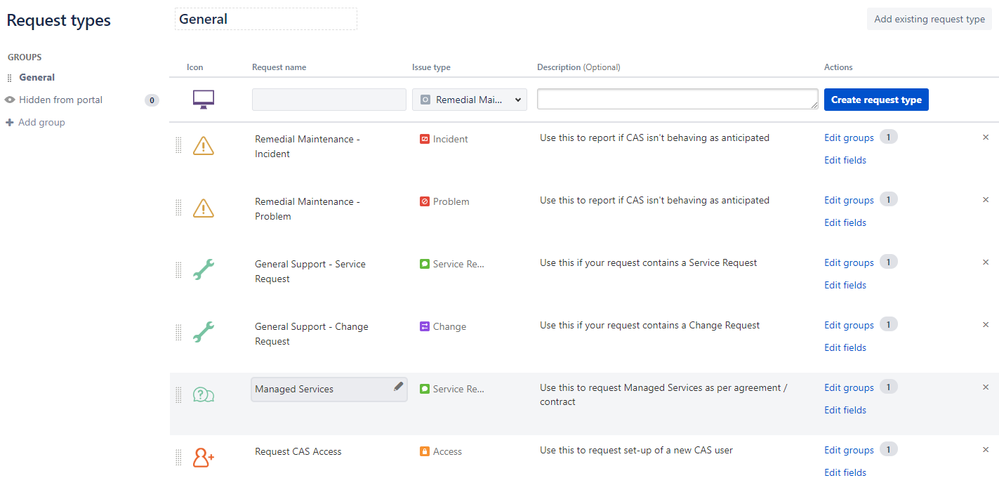Click the monitor icon in the new request row
The image size is (999, 487).
click(x=203, y=99)
